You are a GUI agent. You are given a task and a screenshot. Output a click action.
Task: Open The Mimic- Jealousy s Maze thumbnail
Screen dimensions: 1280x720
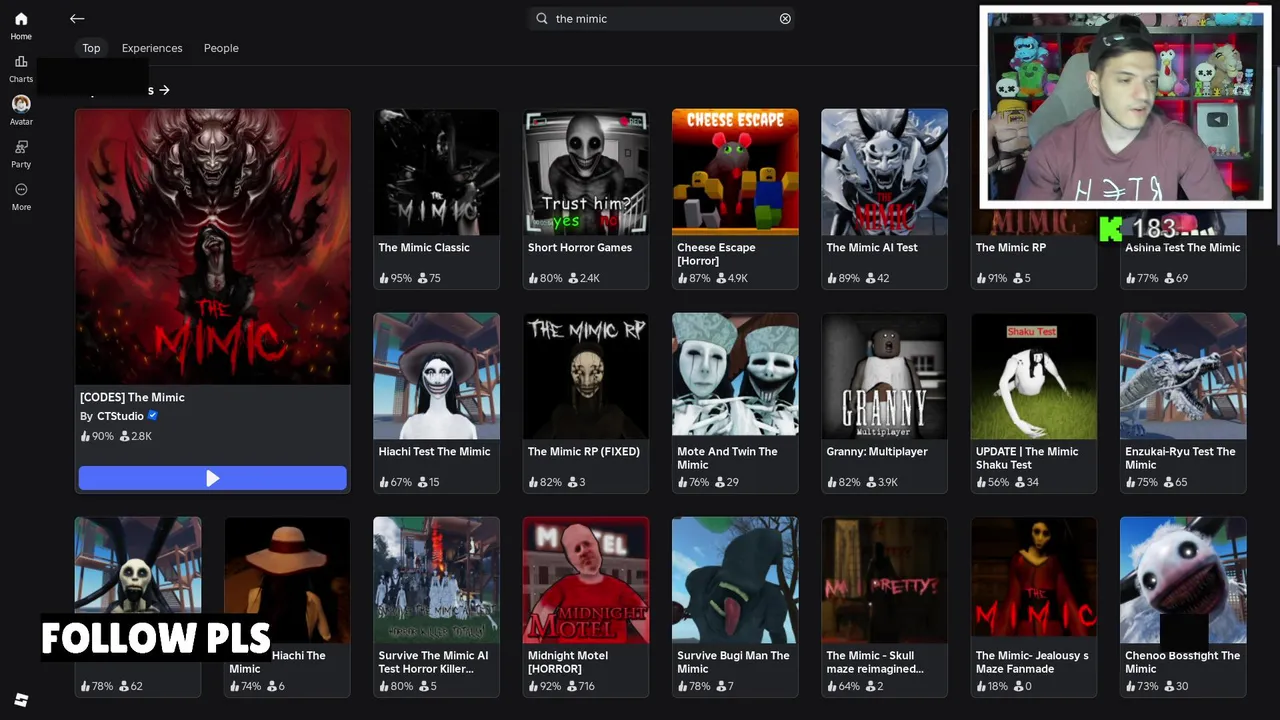pyautogui.click(x=1034, y=580)
